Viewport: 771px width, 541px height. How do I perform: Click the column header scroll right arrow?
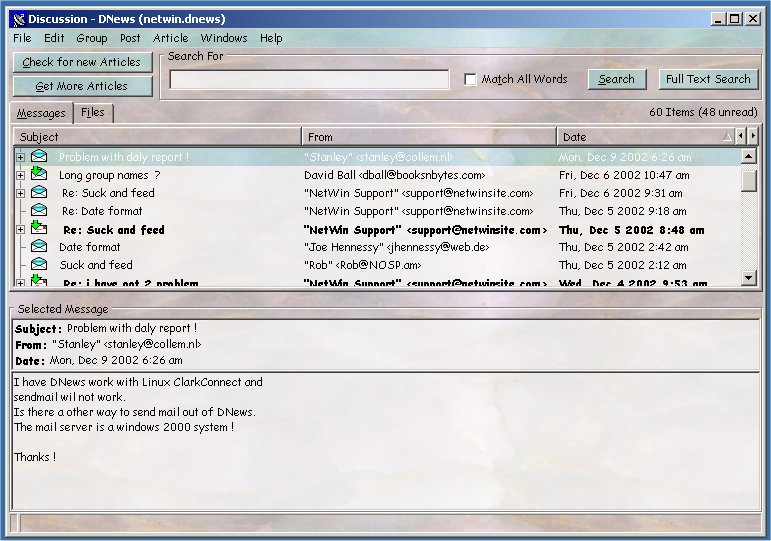pos(752,136)
